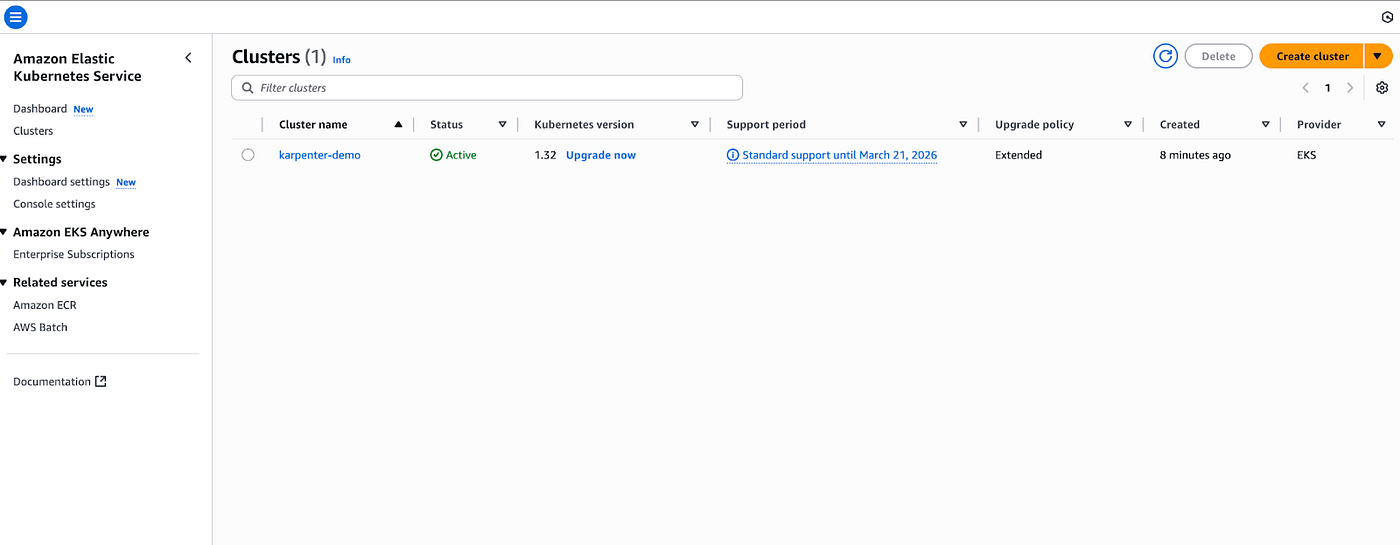This screenshot has width=1400, height=545.
Task: Click the Info link beside Clusters heading
Action: tap(342, 60)
